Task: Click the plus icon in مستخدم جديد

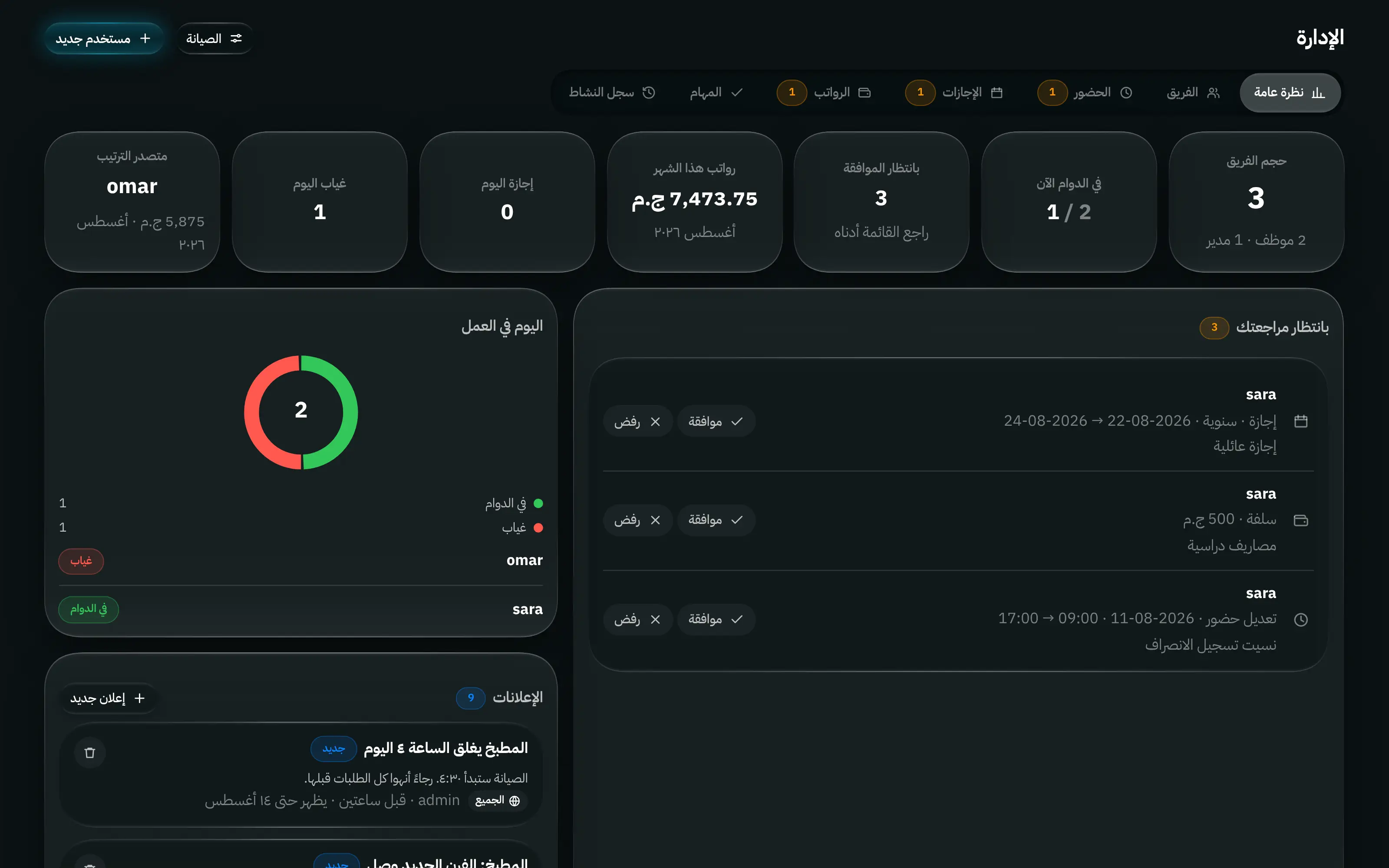Action: coord(145,39)
